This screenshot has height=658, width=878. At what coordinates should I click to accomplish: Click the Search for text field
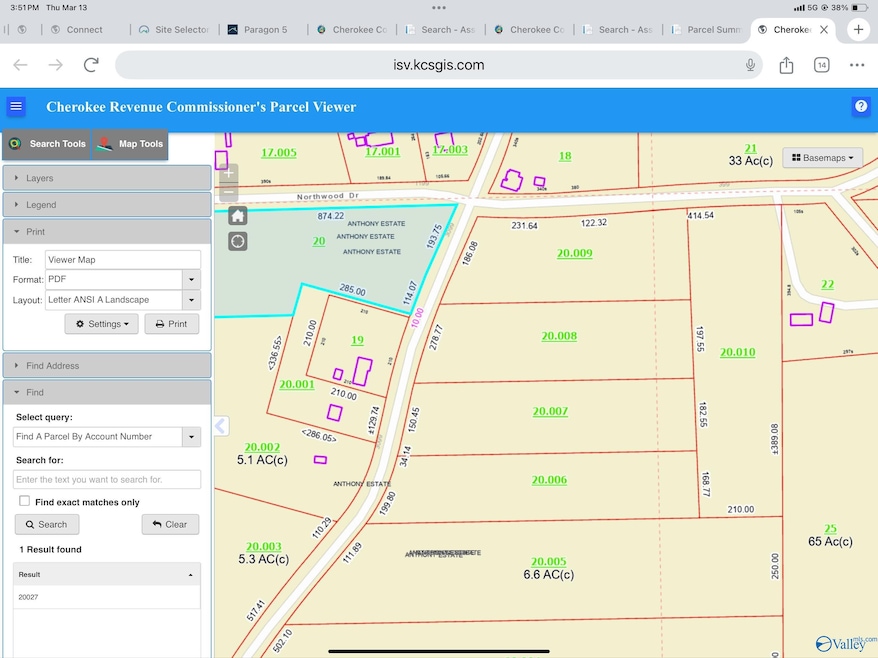(x=107, y=479)
